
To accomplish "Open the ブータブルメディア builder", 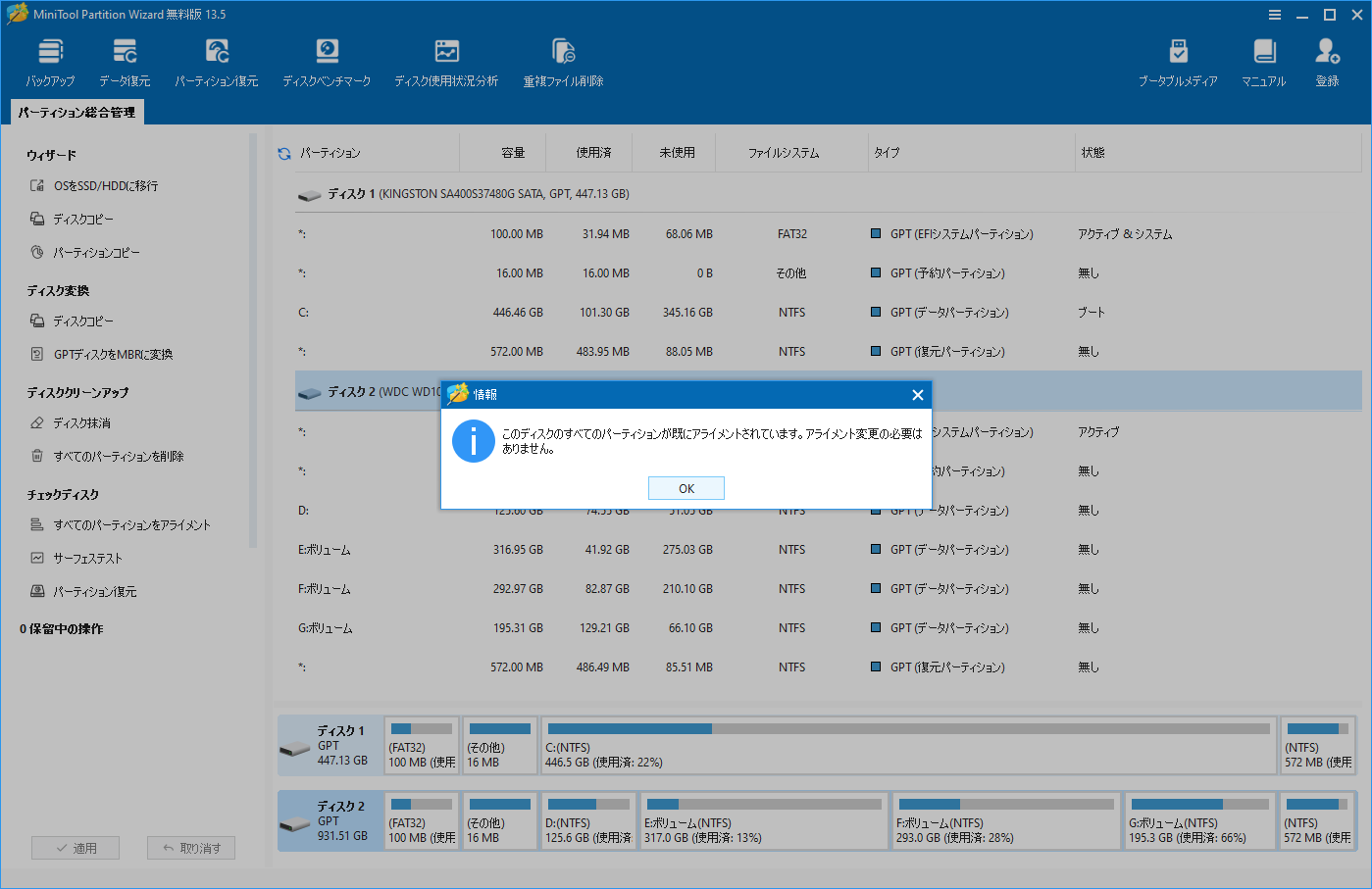I will click(x=1178, y=59).
